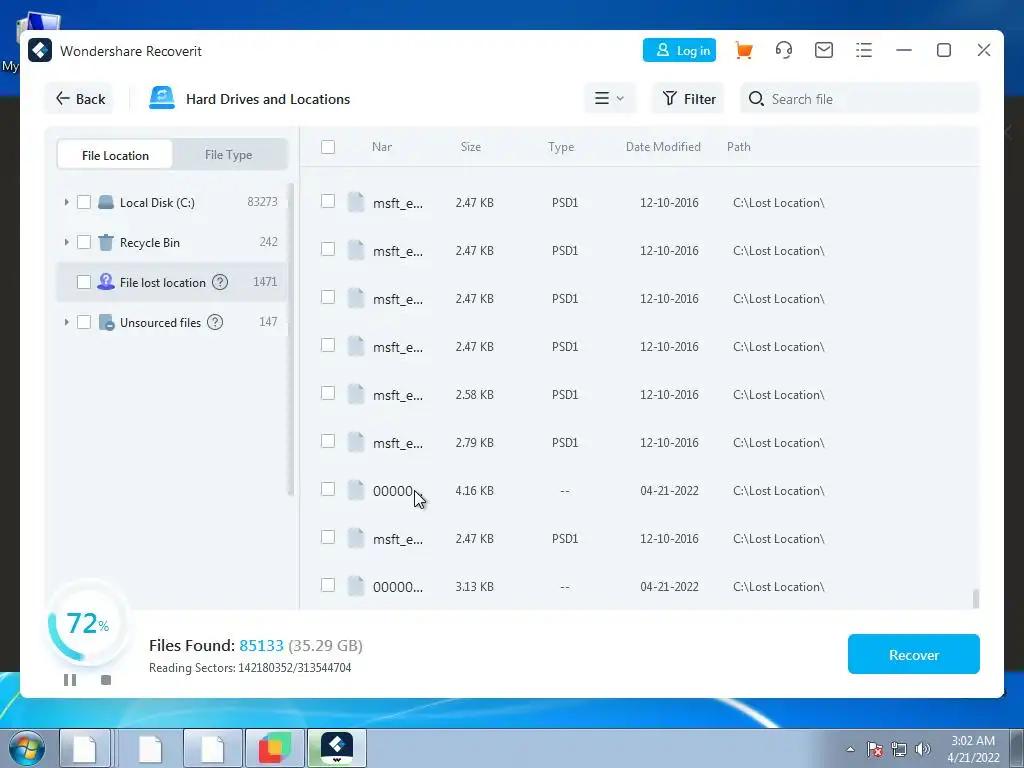
Task: Expand the Recycle Bin tree node
Action: [66, 242]
